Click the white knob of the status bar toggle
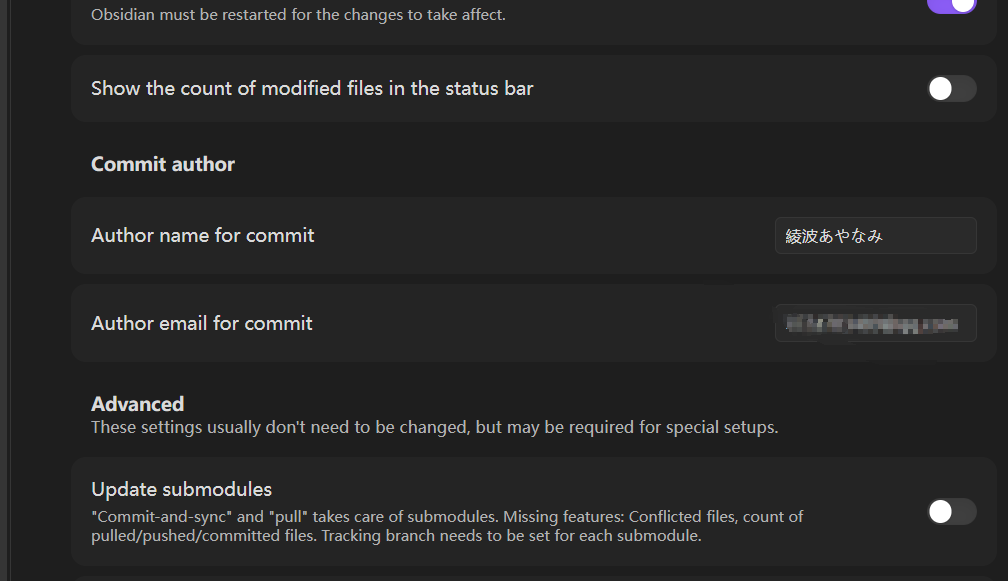The width and height of the screenshot is (1008, 581). click(x=940, y=89)
